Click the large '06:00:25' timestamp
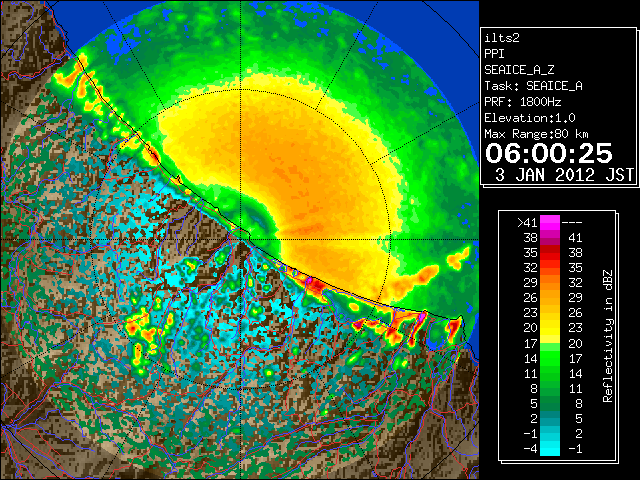This screenshot has width=640, height=480. click(x=549, y=153)
